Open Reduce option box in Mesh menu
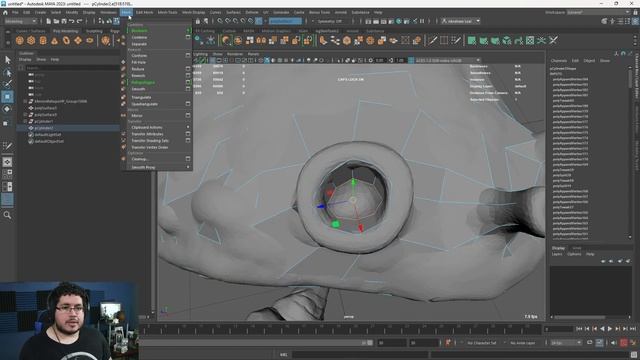This screenshot has width=640, height=360. click(188, 69)
